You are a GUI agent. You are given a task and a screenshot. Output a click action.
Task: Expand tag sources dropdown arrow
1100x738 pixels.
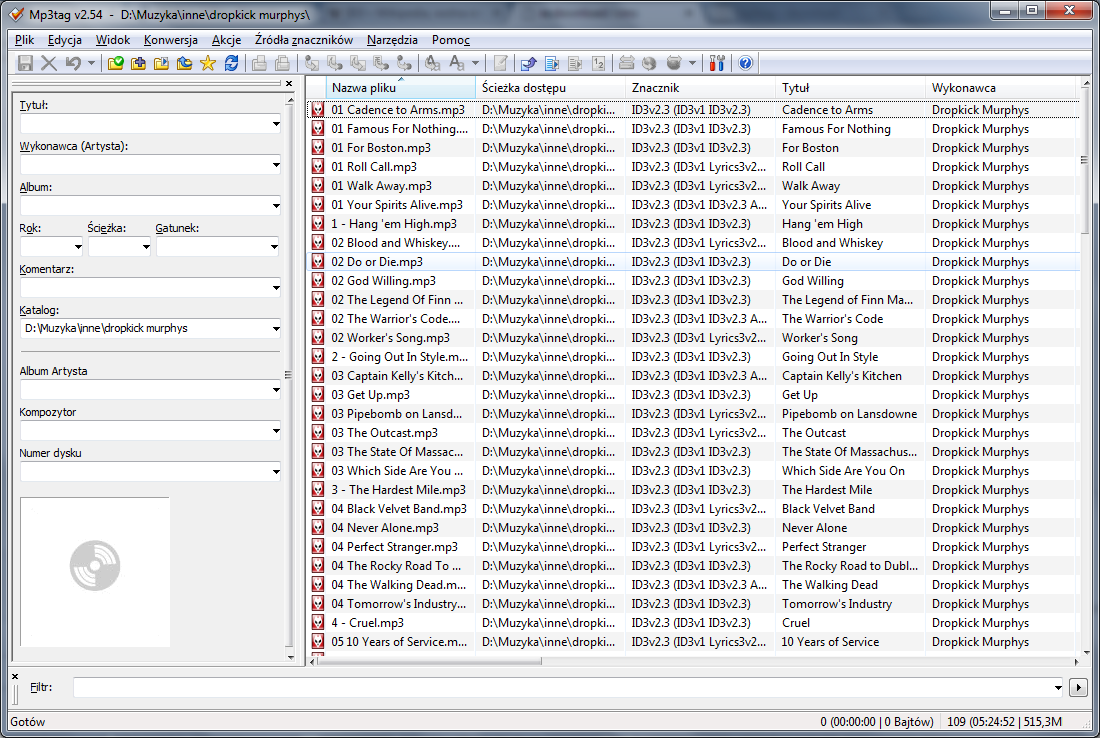point(692,63)
